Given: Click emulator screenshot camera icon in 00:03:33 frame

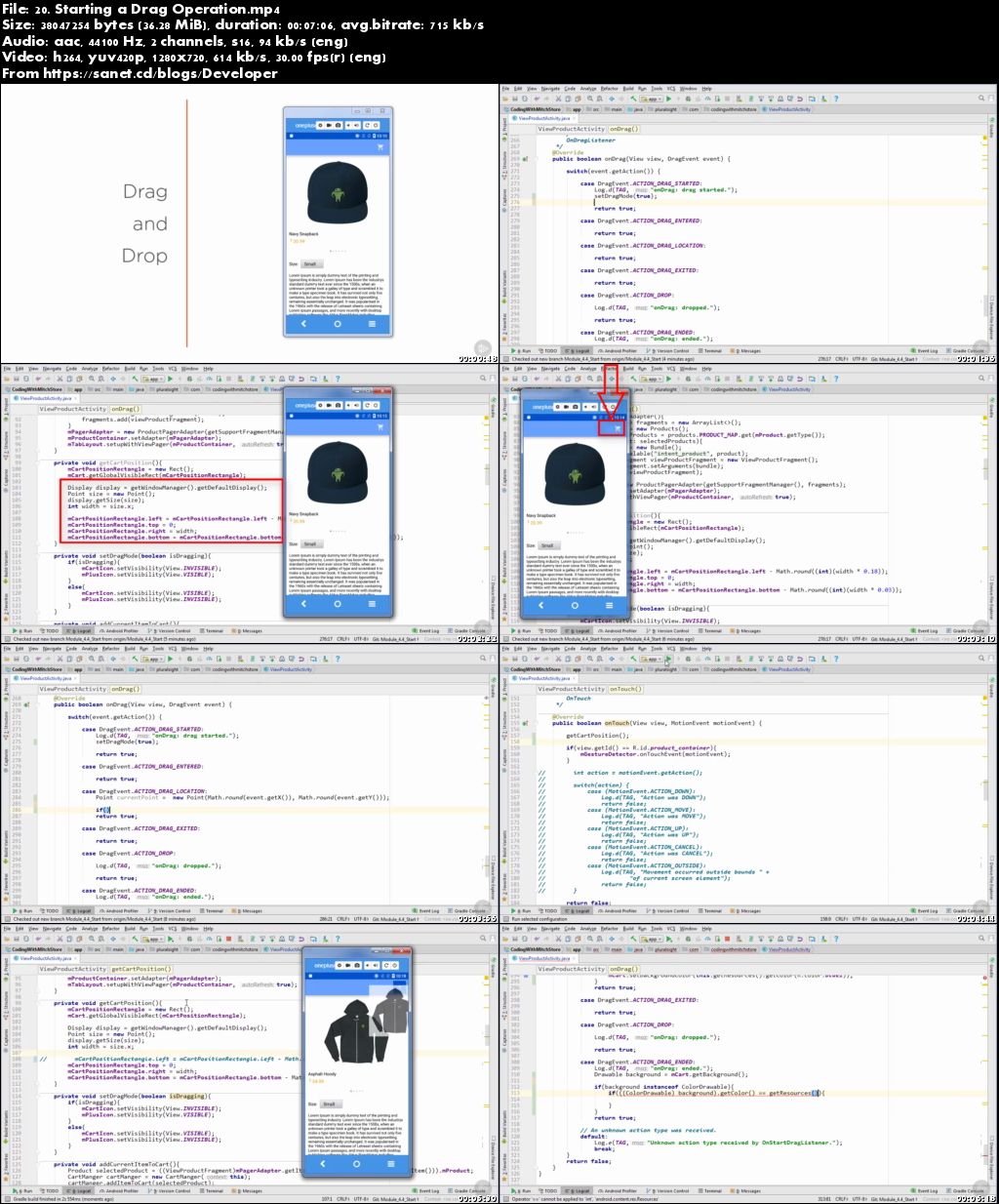Looking at the screenshot, I should point(338,405).
